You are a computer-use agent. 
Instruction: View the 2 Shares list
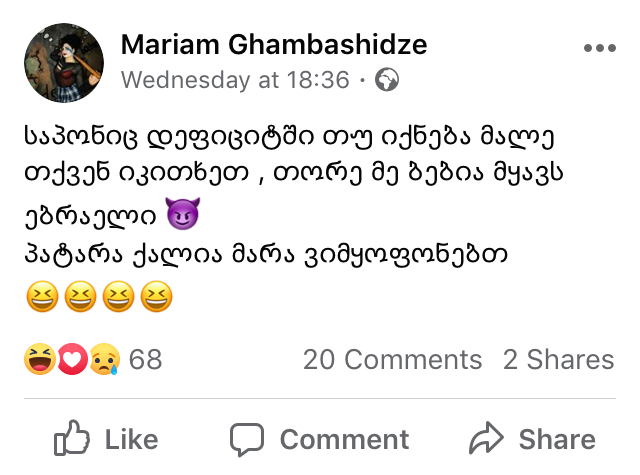click(558, 360)
